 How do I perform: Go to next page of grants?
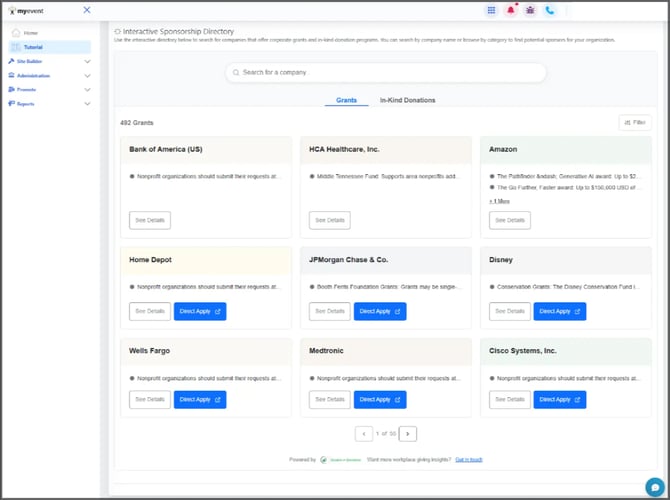pyautogui.click(x=408, y=433)
